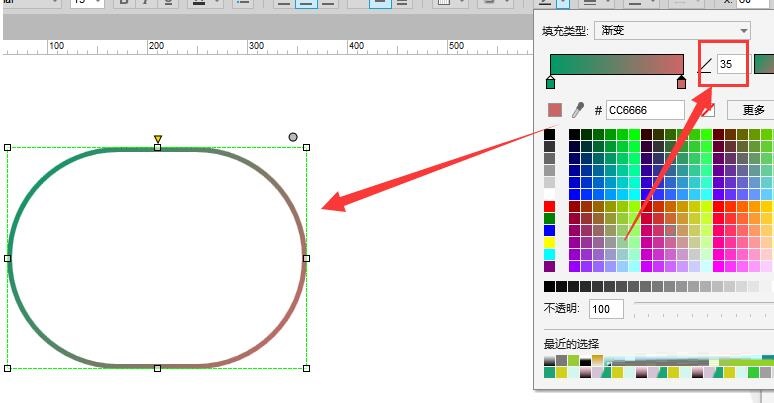Click the 不透明 opacity value field
Viewport: 774px width, 403px height.
tap(606, 309)
